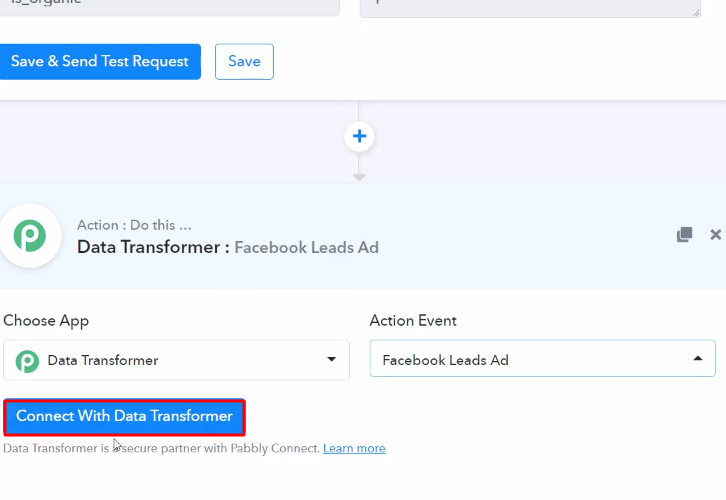Click the partially visible text area at top right
Viewport: 726px width, 500px height.
530,8
